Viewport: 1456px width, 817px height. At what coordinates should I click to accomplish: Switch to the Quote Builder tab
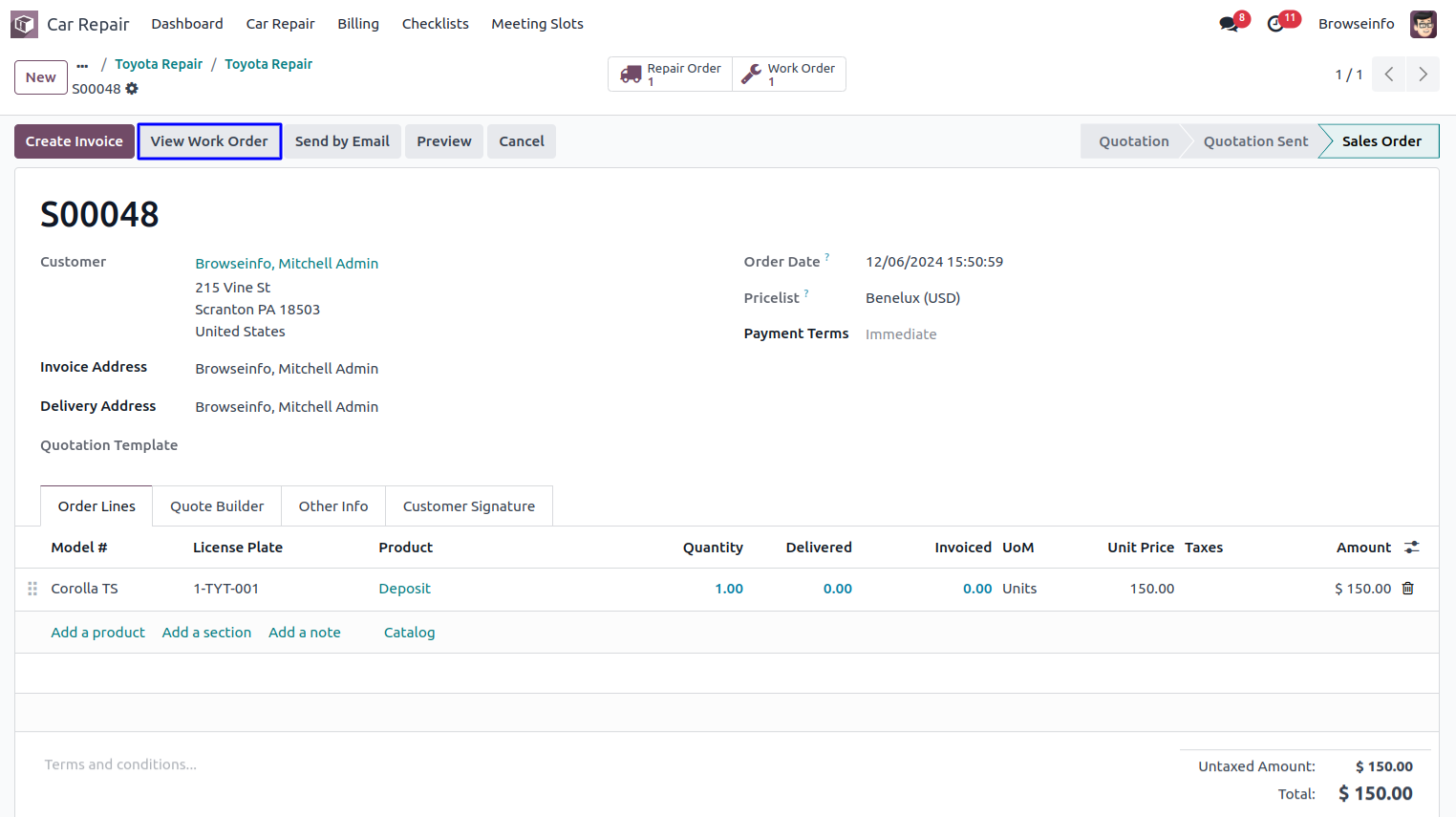217,506
